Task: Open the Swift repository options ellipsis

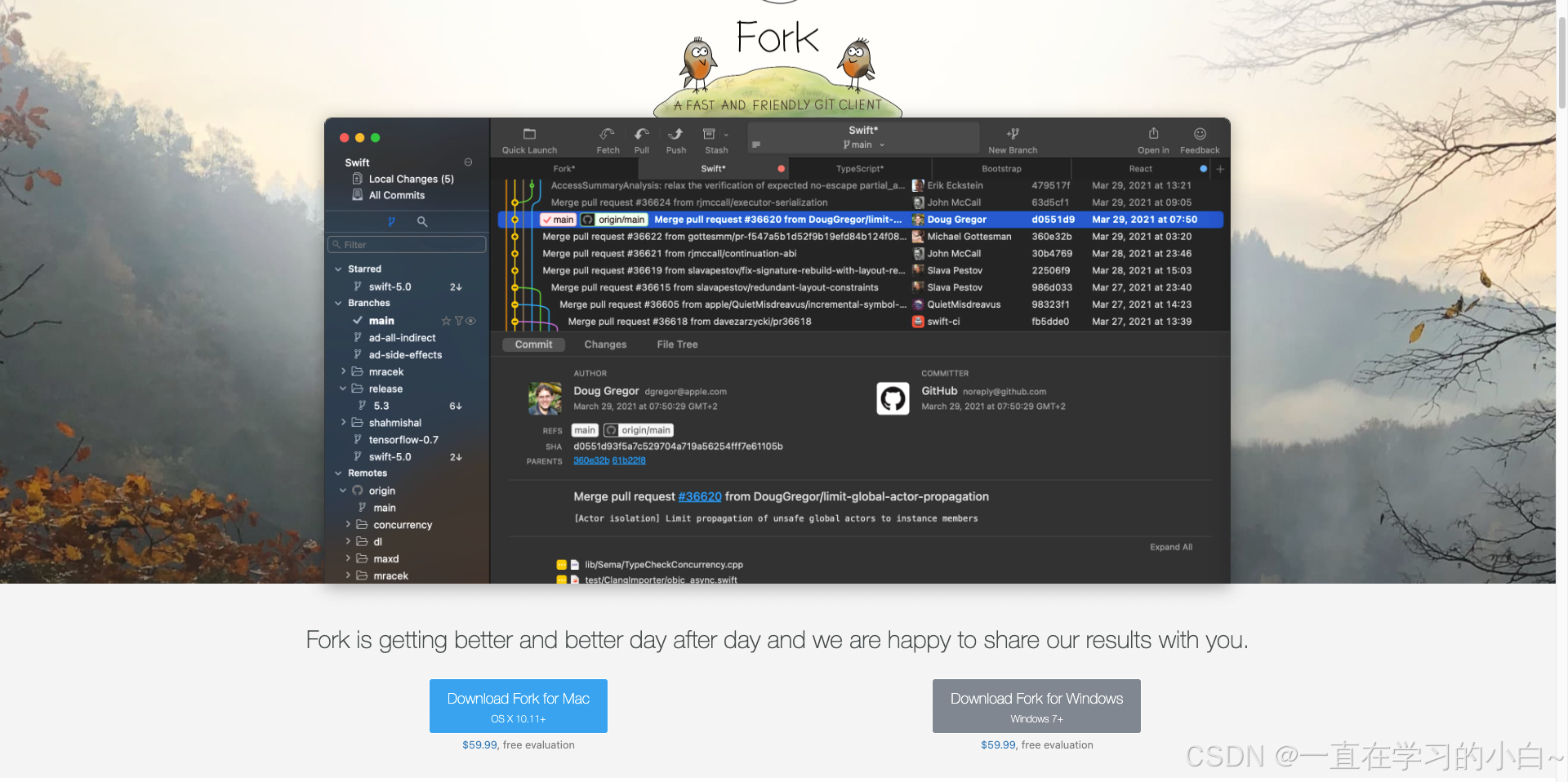Action: pyautogui.click(x=468, y=162)
